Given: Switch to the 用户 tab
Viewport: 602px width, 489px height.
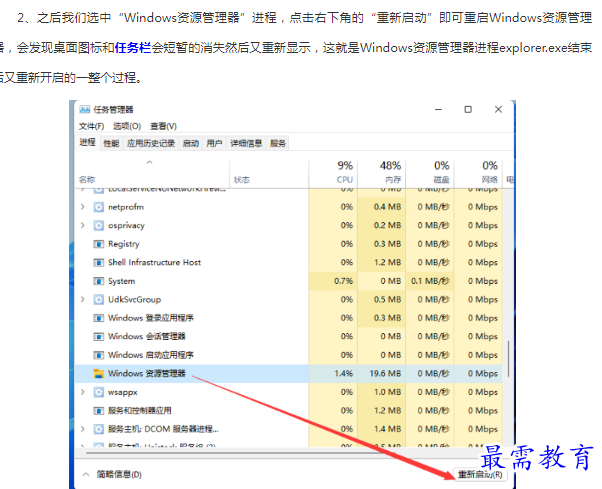Looking at the screenshot, I should [214, 144].
